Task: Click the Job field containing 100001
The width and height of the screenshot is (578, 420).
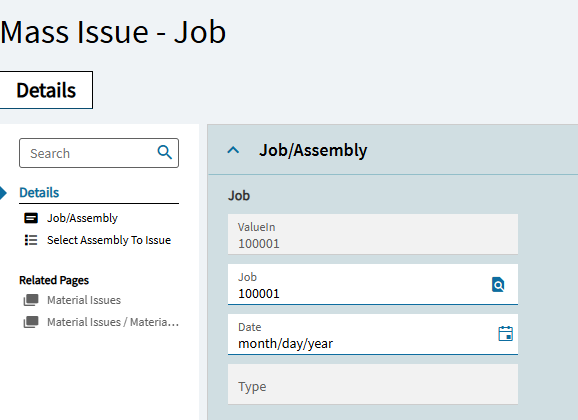Action: [x=373, y=284]
